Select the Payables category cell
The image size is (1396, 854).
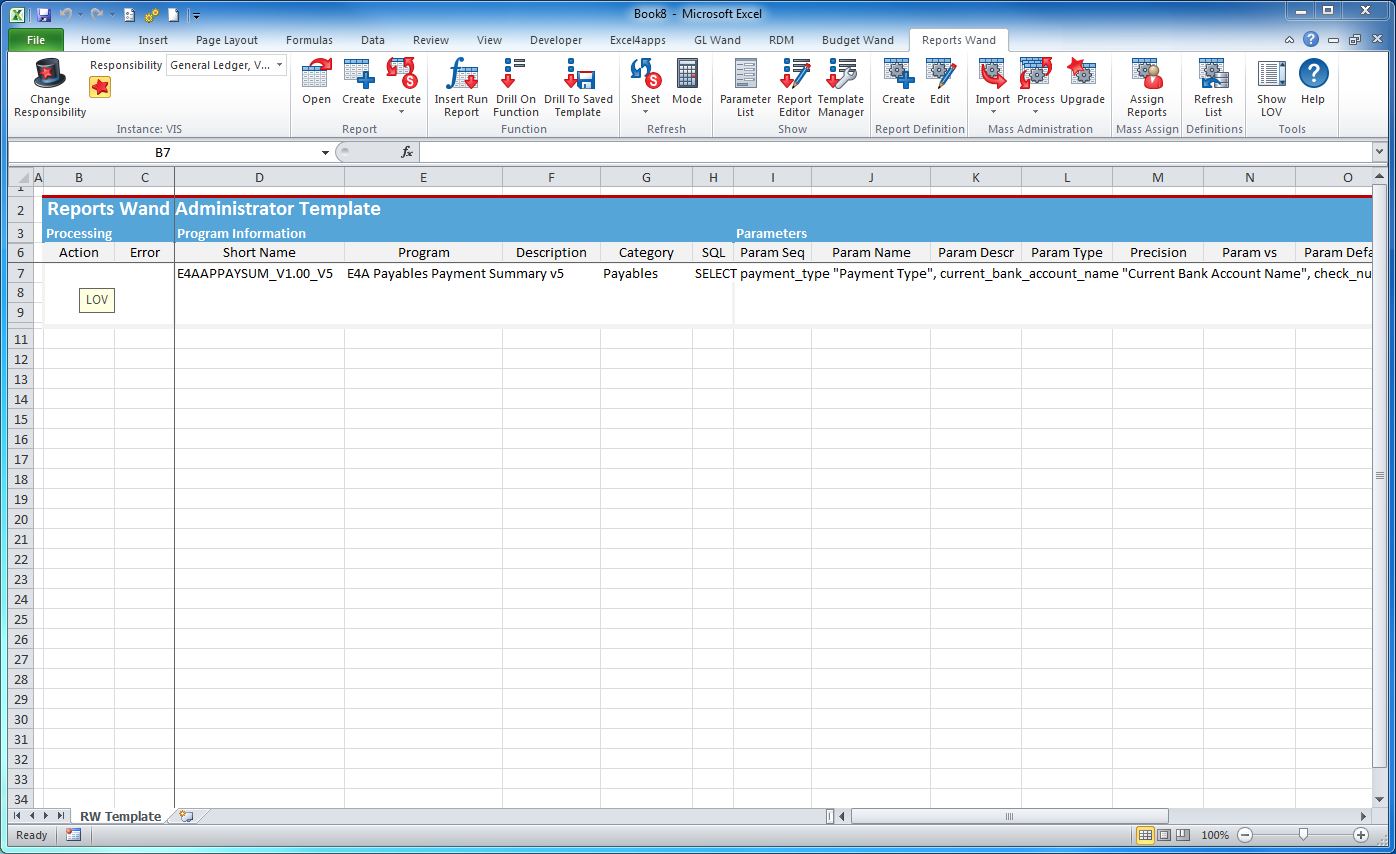pos(646,273)
